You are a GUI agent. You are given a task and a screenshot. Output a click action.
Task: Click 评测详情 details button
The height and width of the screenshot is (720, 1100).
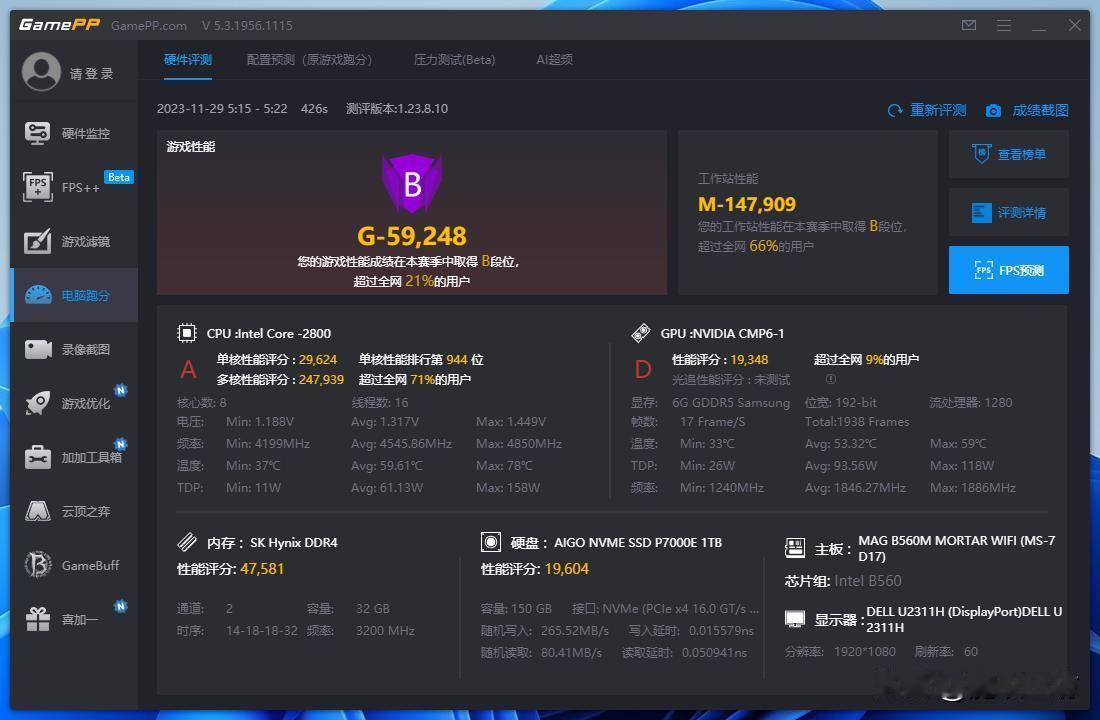(x=1009, y=212)
